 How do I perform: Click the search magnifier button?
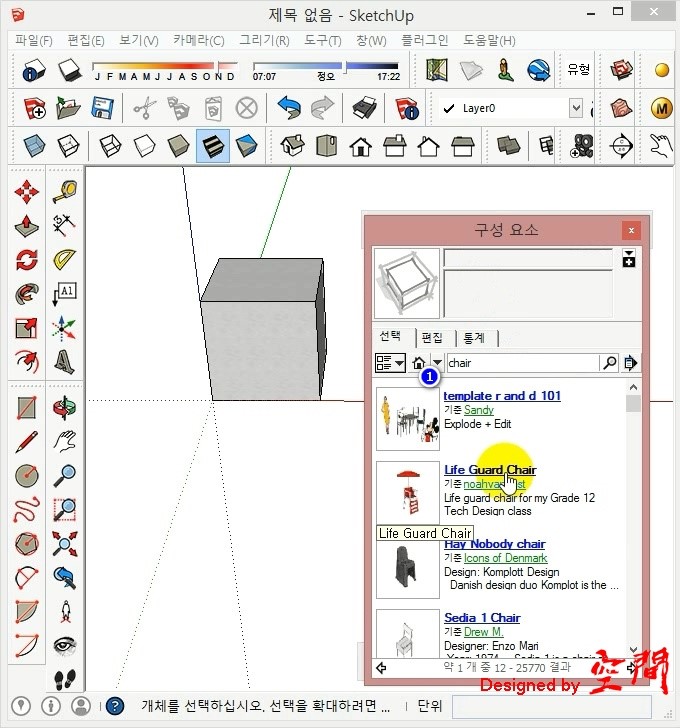tap(610, 363)
